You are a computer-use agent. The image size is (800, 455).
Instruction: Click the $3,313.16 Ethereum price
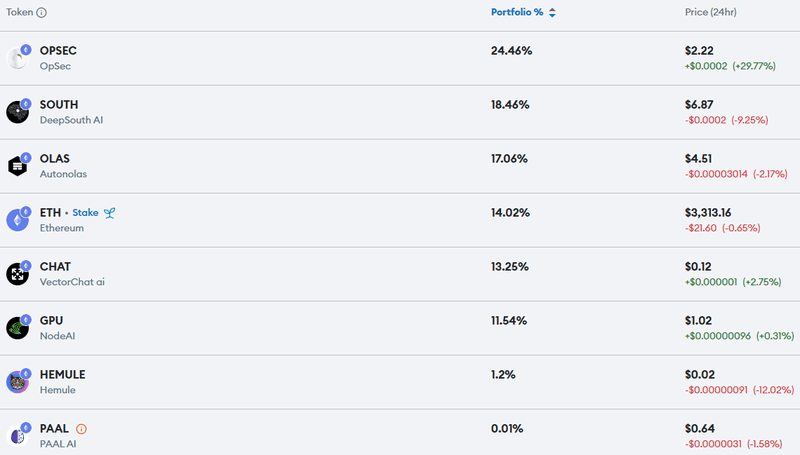click(708, 213)
